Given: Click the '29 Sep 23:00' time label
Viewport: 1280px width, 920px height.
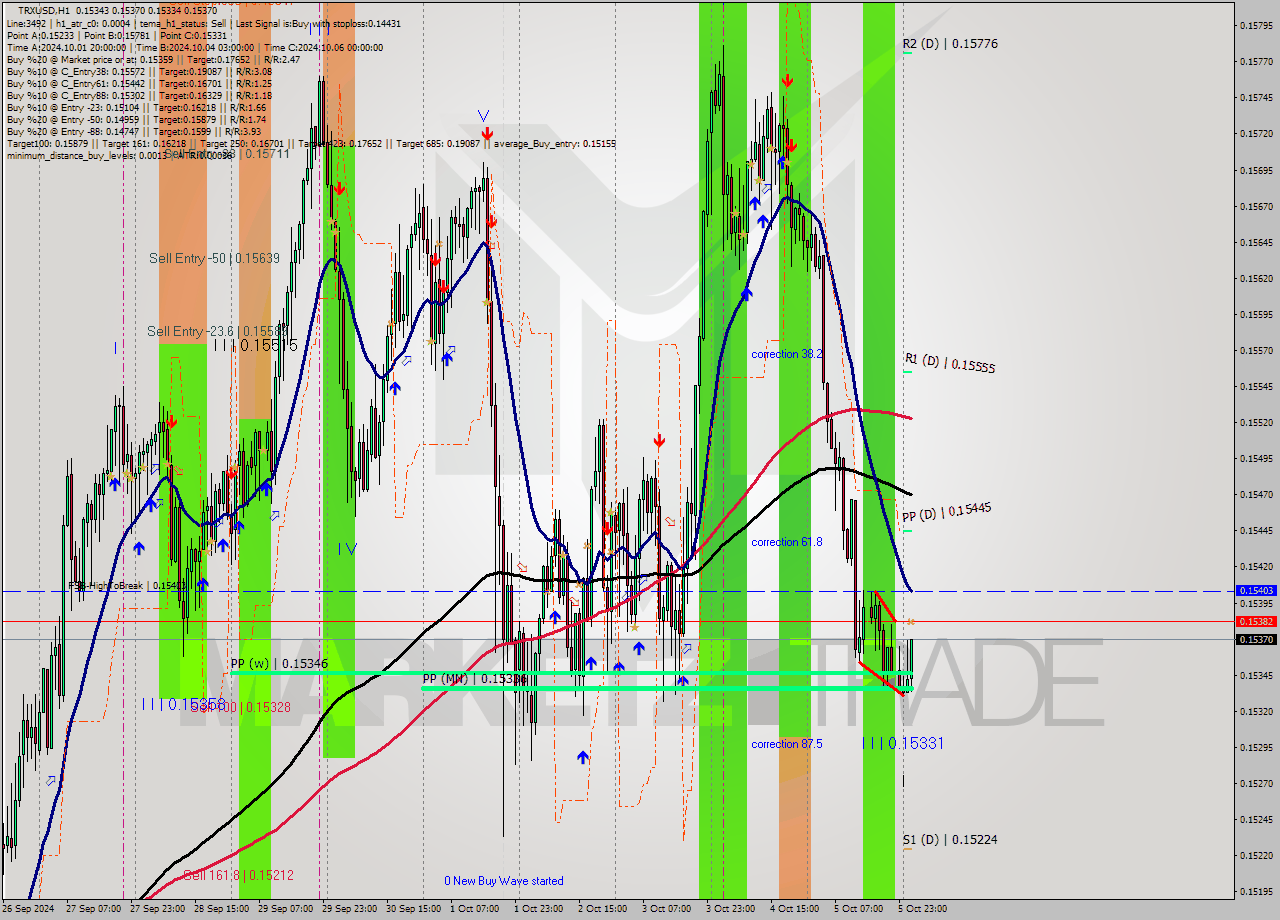Looking at the screenshot, I should point(347,909).
